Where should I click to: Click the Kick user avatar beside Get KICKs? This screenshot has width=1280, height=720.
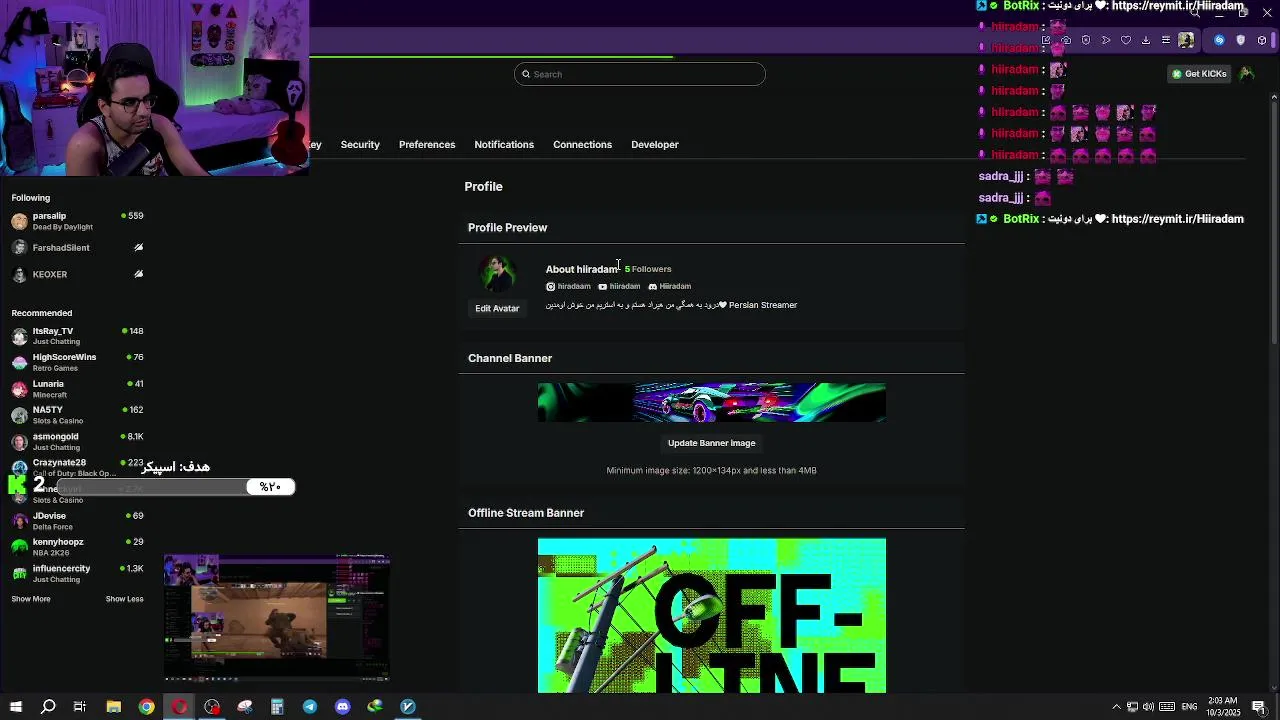[x=1246, y=73]
